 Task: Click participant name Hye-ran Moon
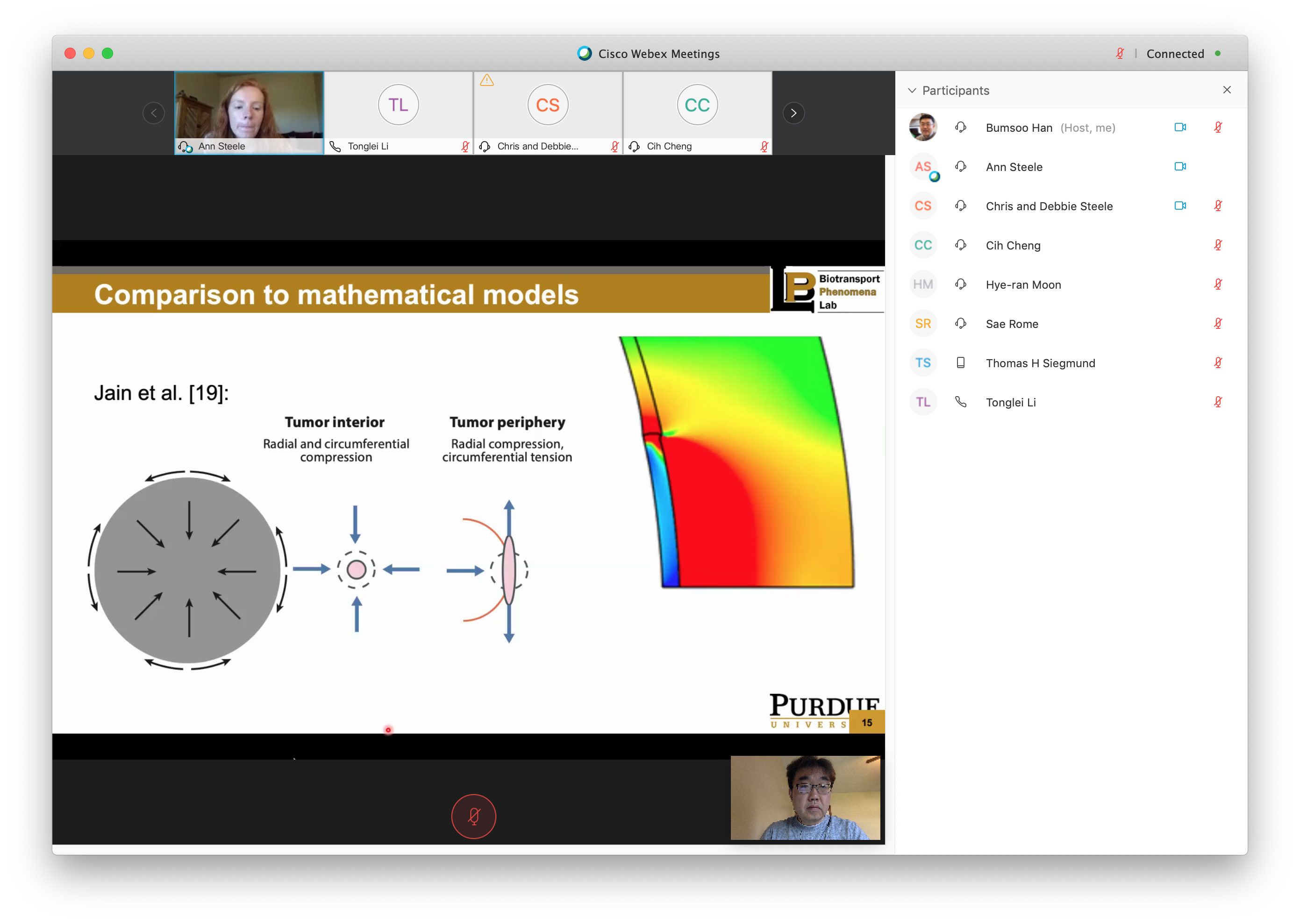(x=1023, y=284)
